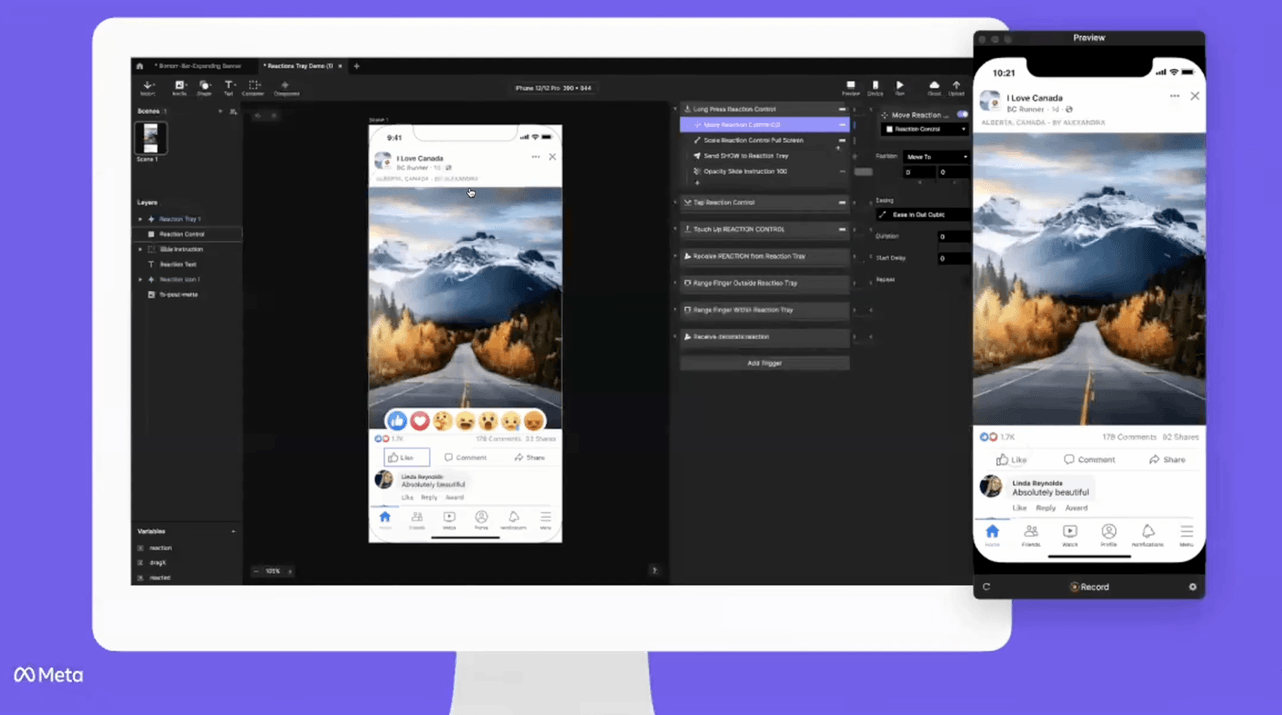Screen dimensions: 1282x715
Task: Select the Import tool in the toolbar
Action: point(148,88)
